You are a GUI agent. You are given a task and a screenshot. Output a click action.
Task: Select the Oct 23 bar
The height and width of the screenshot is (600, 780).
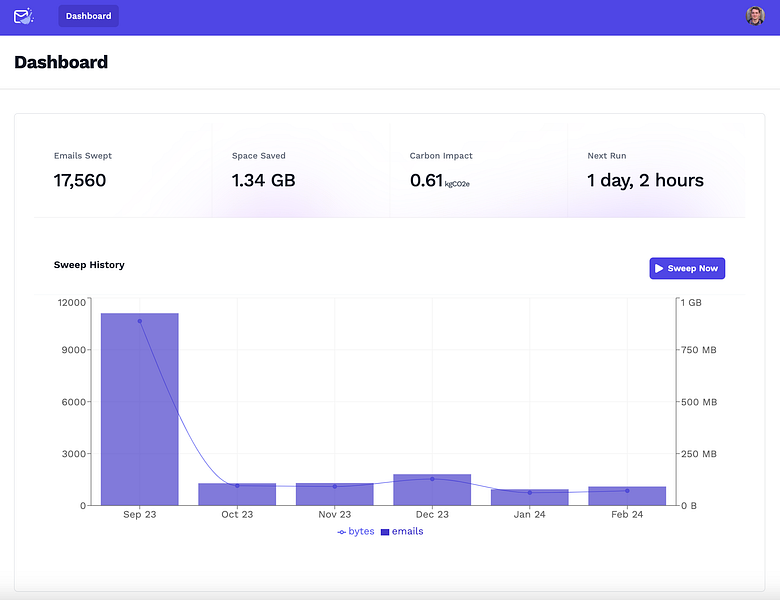[x=237, y=494]
